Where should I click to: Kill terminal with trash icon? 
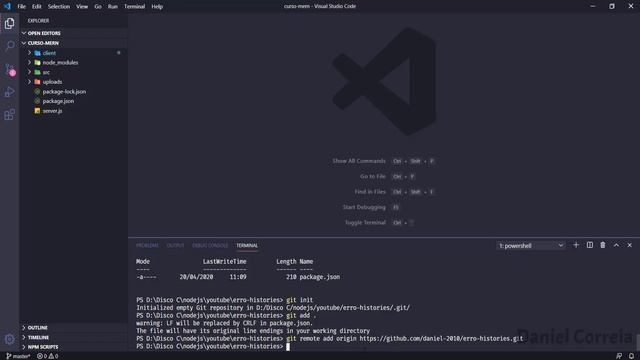[x=603, y=245]
